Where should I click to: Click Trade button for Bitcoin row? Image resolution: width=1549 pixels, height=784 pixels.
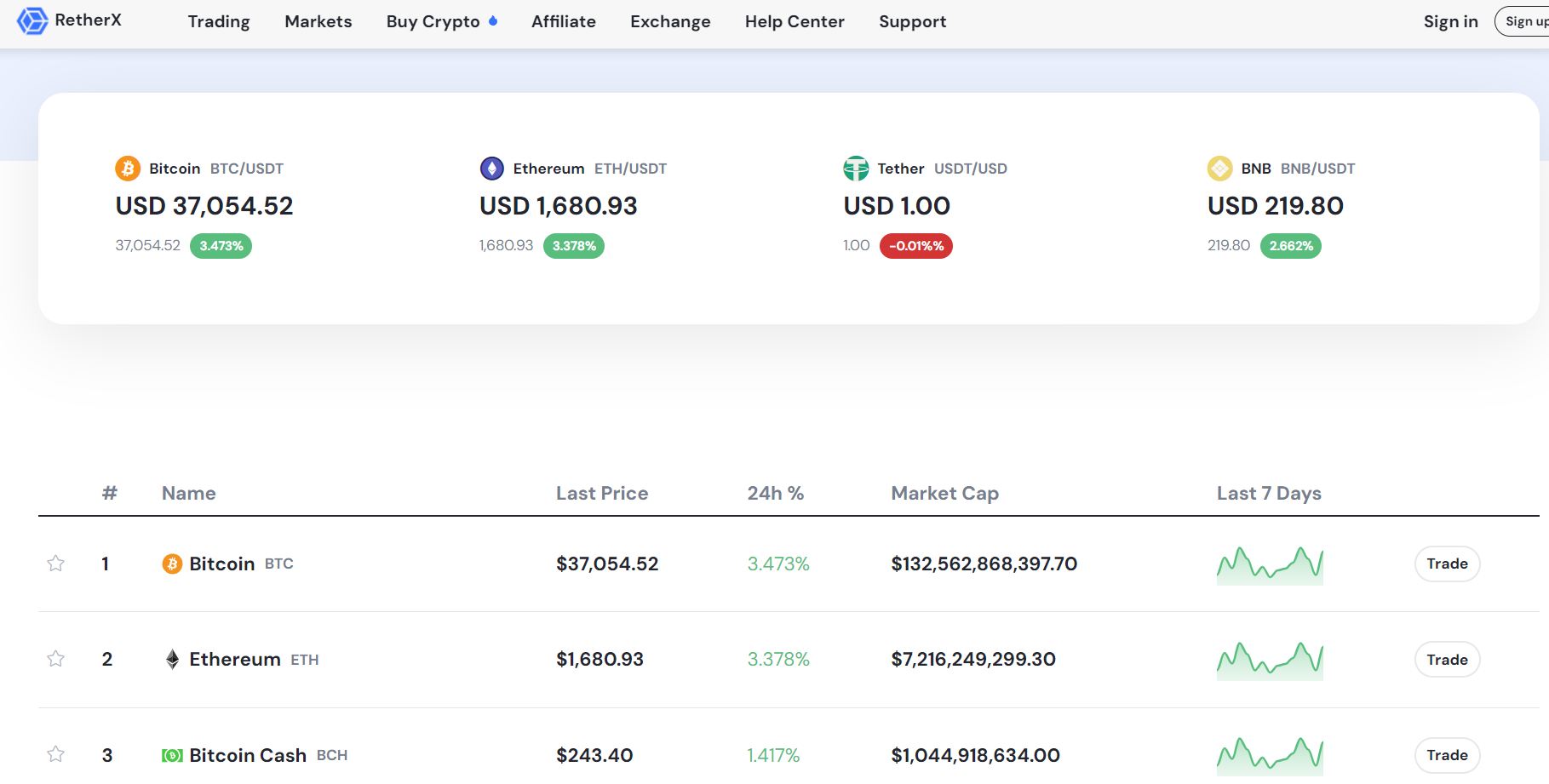1448,564
